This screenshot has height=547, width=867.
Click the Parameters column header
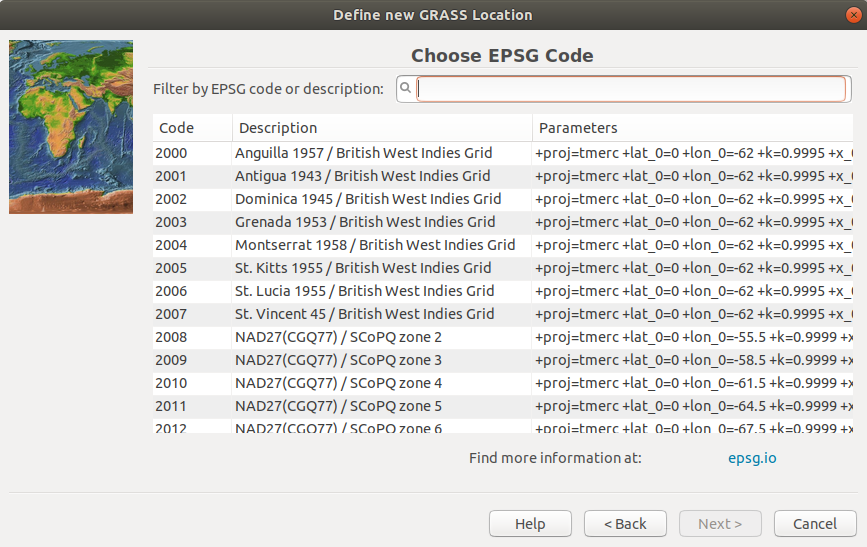pos(693,128)
